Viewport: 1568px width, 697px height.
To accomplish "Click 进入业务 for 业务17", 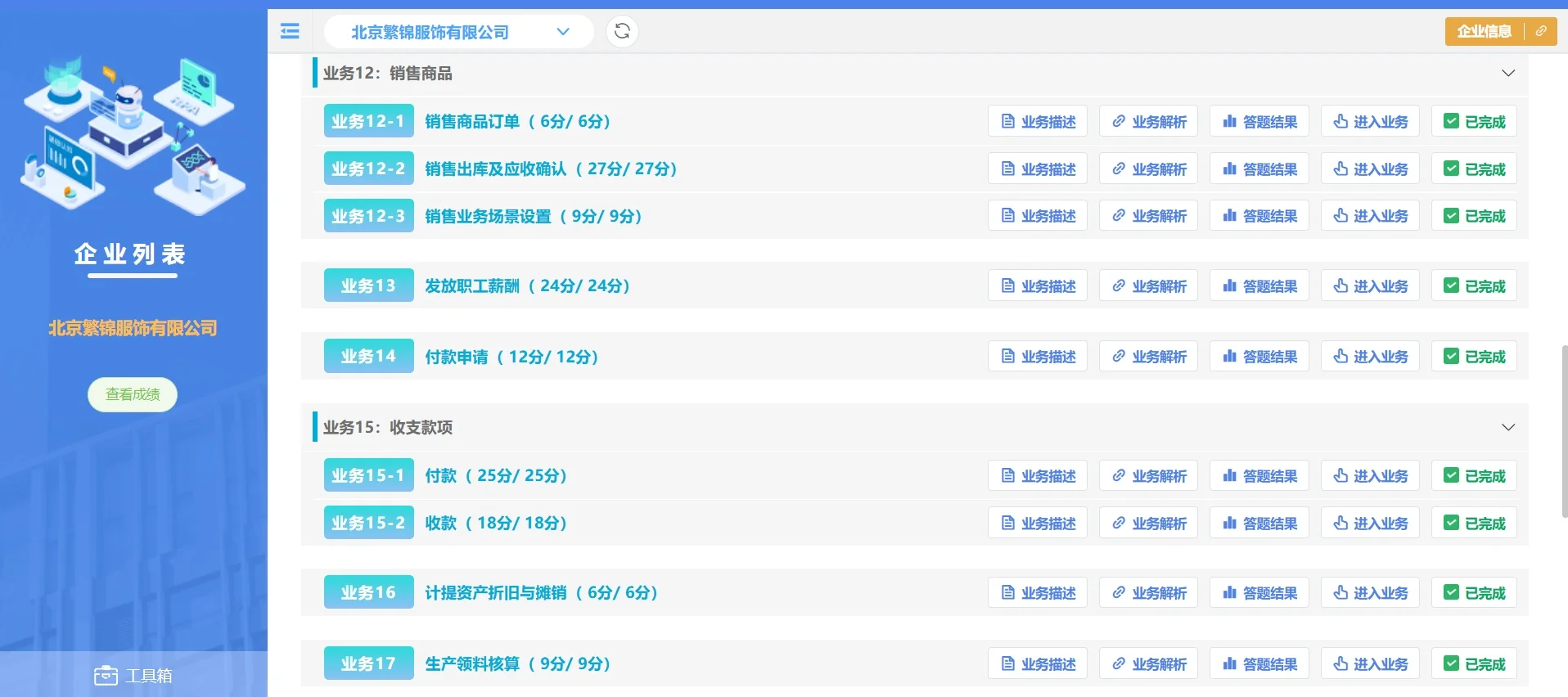I will [1370, 663].
